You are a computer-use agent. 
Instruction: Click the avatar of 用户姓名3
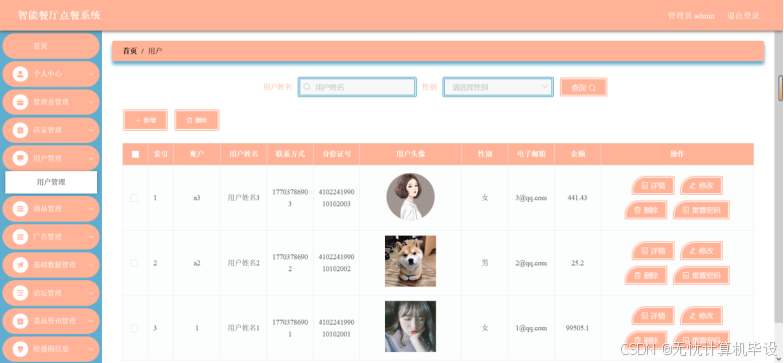coord(410,197)
